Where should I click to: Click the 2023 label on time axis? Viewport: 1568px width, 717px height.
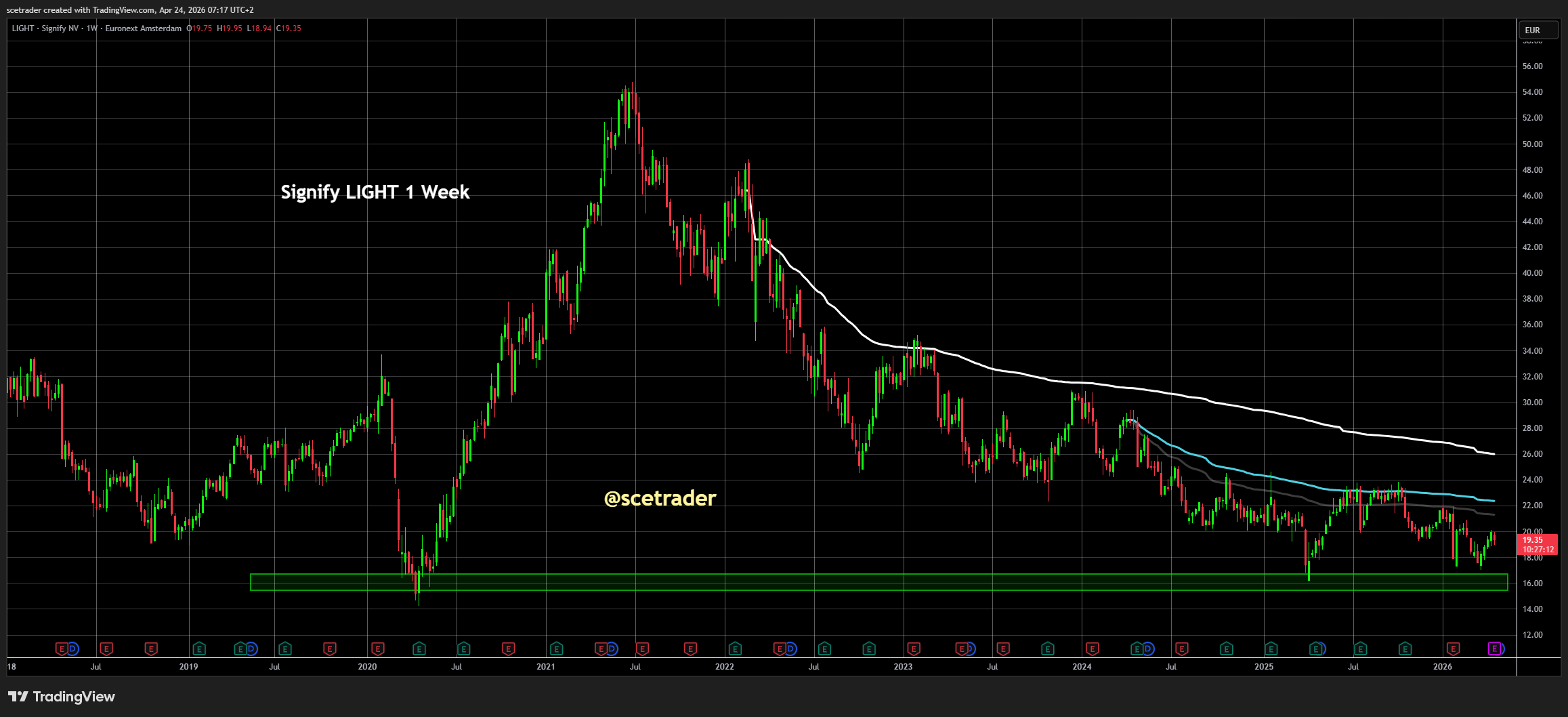[903, 667]
